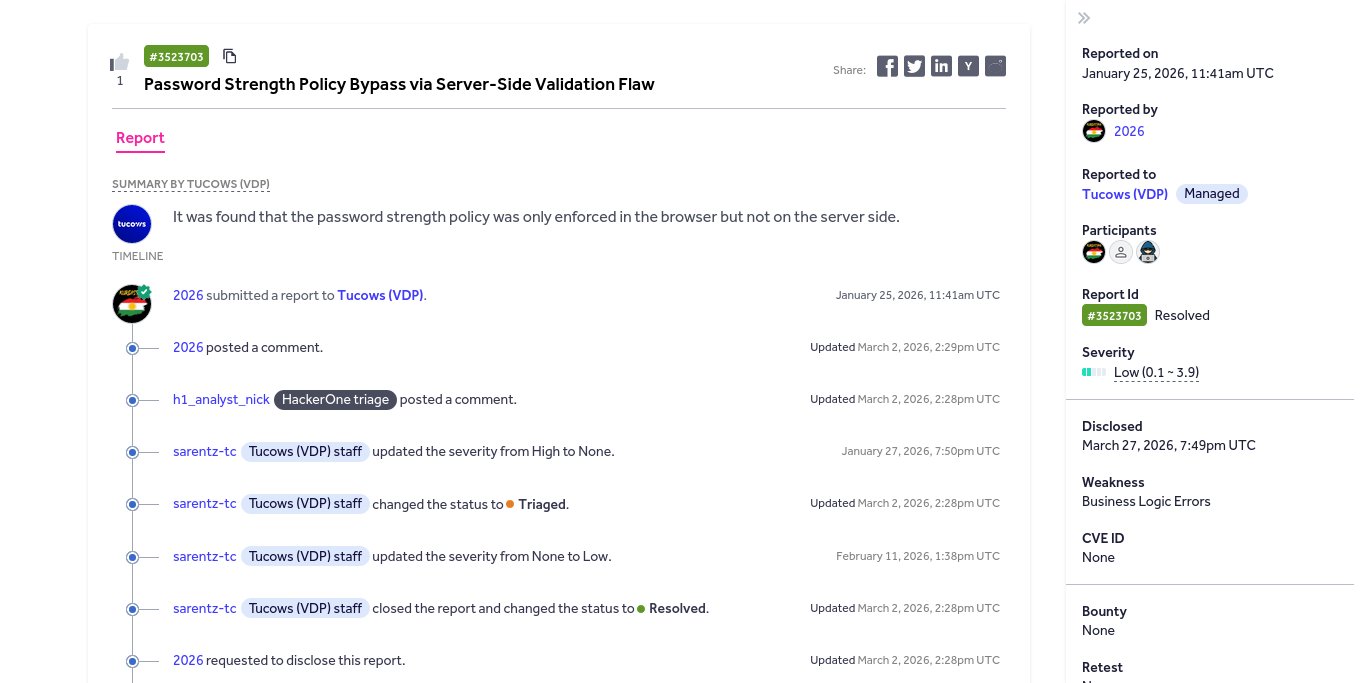Viewport: 1366px width, 683px height.
Task: Click the last share icon after Hacker News
Action: click(995, 66)
